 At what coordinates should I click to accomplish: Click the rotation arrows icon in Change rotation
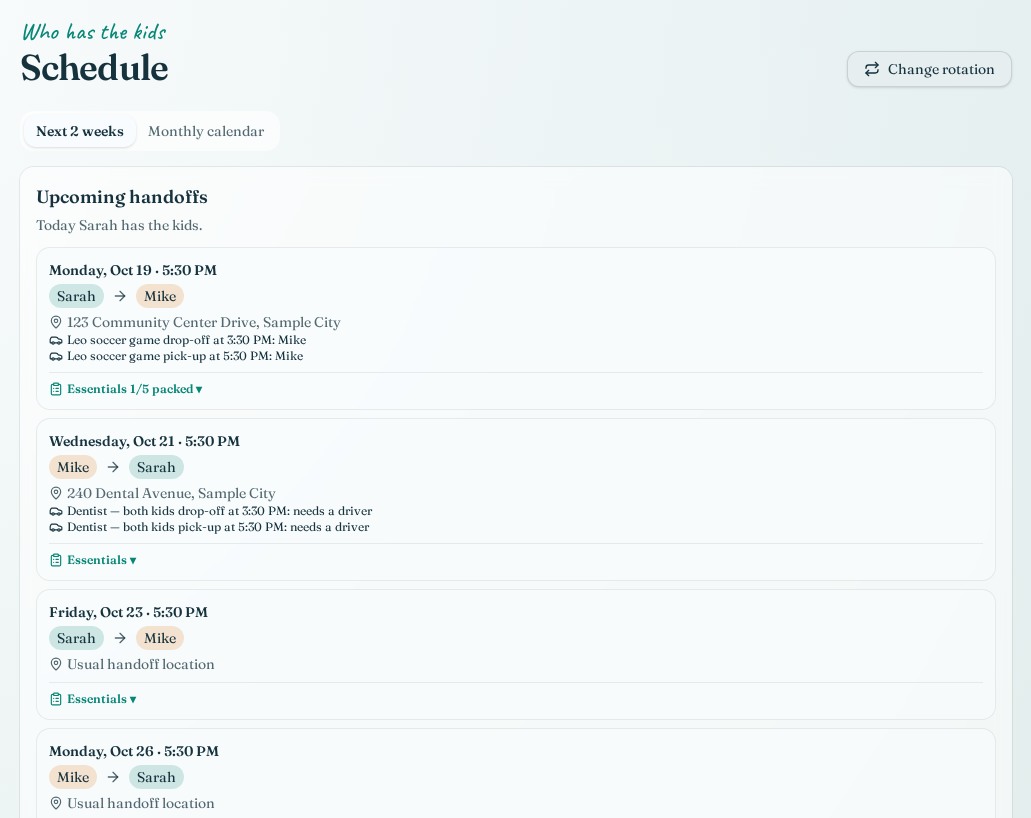pos(872,69)
